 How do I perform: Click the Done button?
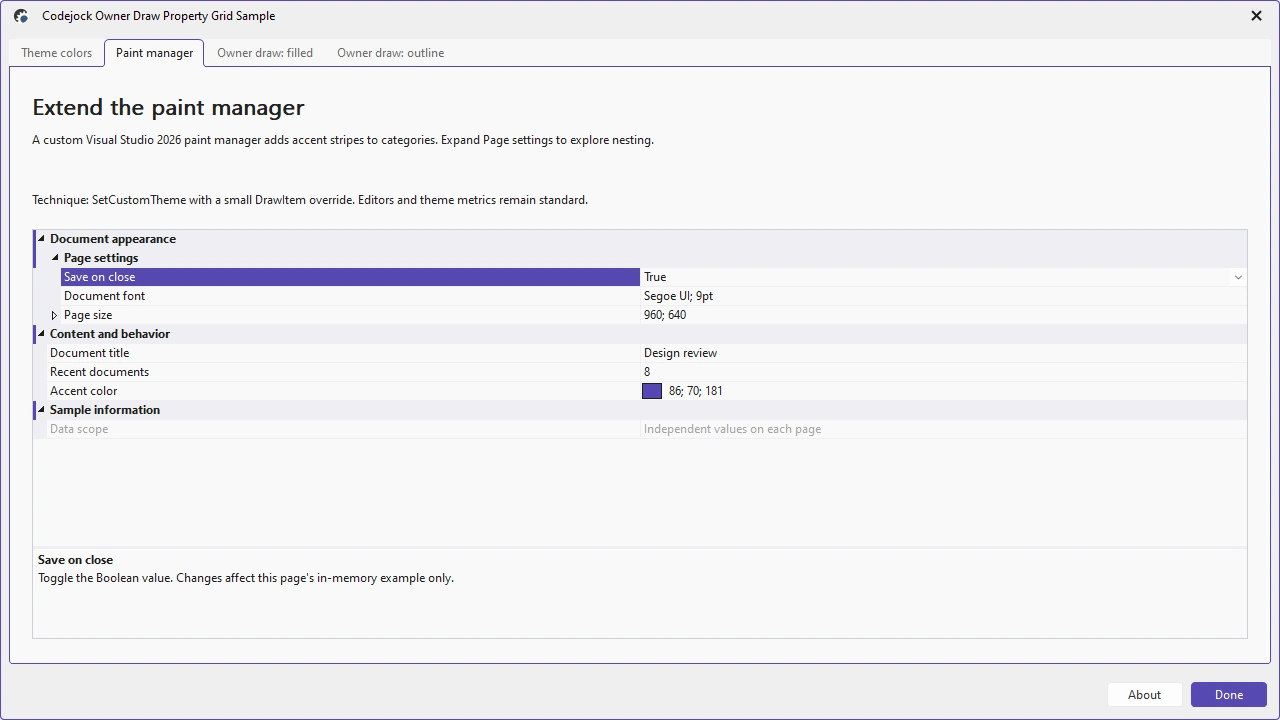[1229, 695]
